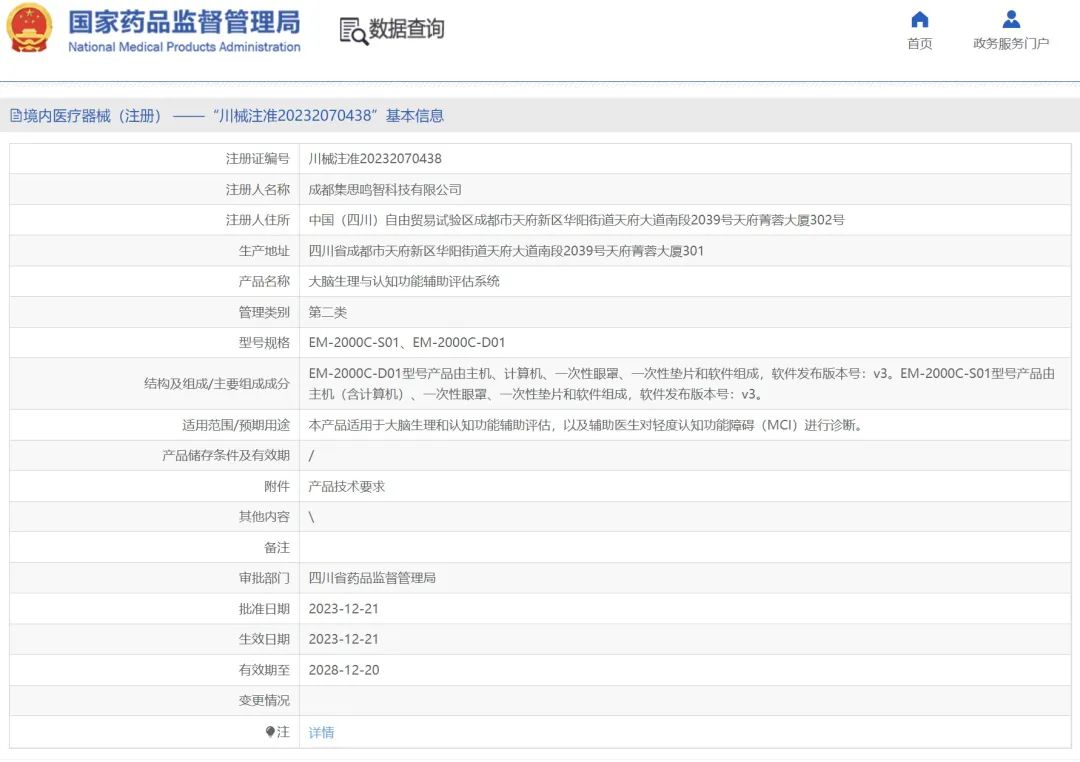Click the registrant name 成都集思鸣智科技有限公司
The height and width of the screenshot is (762, 1080).
pyautogui.click(x=385, y=189)
